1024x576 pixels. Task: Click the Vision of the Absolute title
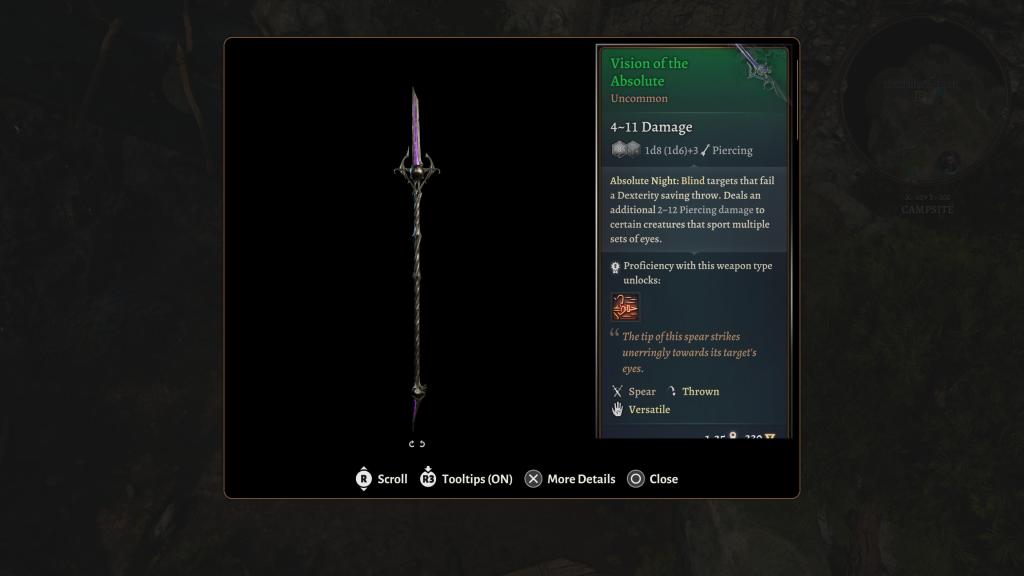click(648, 72)
